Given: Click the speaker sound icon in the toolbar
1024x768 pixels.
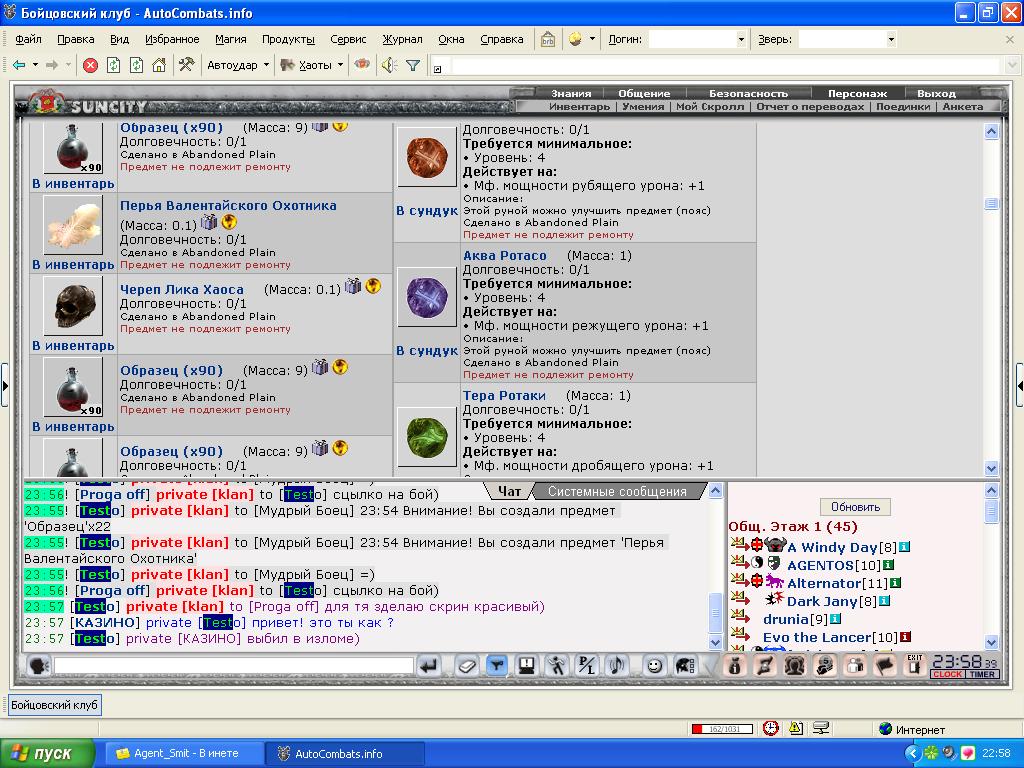Looking at the screenshot, I should (x=389, y=65).
